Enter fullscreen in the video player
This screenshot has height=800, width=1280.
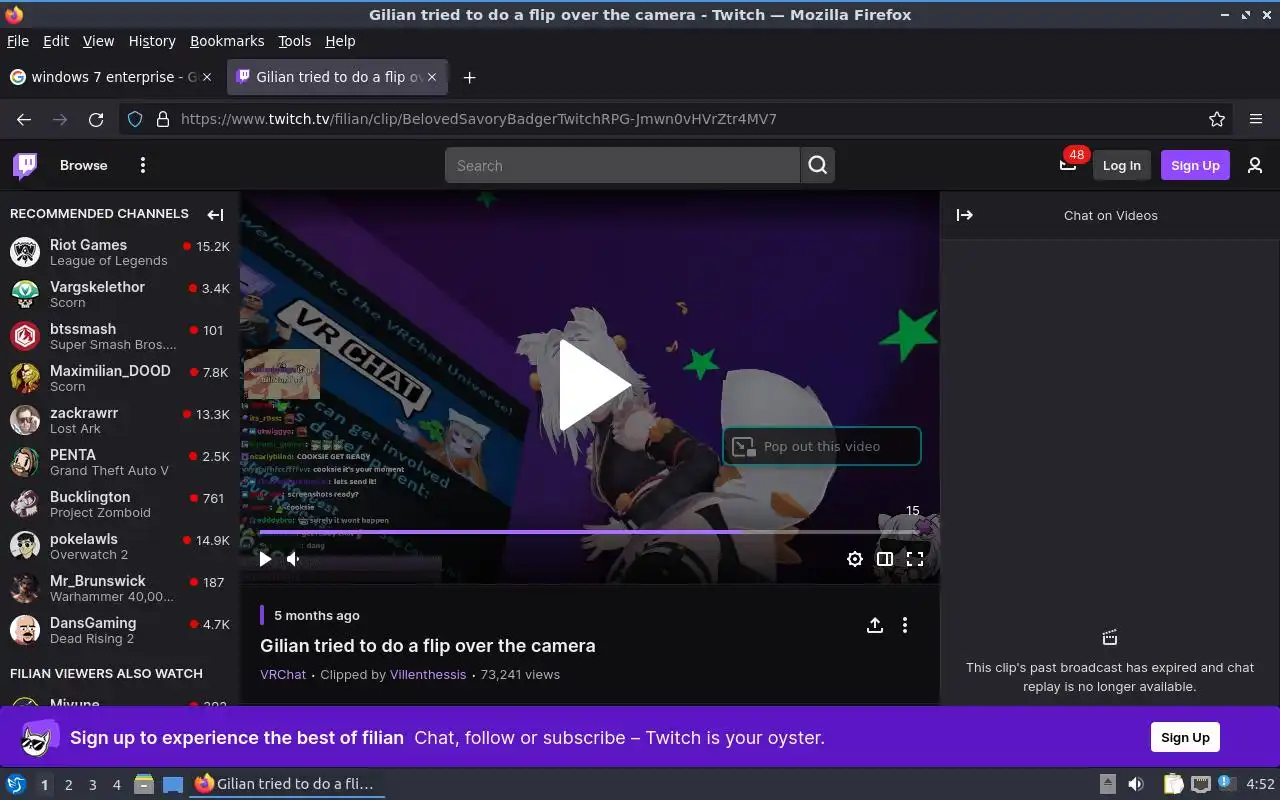pos(915,559)
